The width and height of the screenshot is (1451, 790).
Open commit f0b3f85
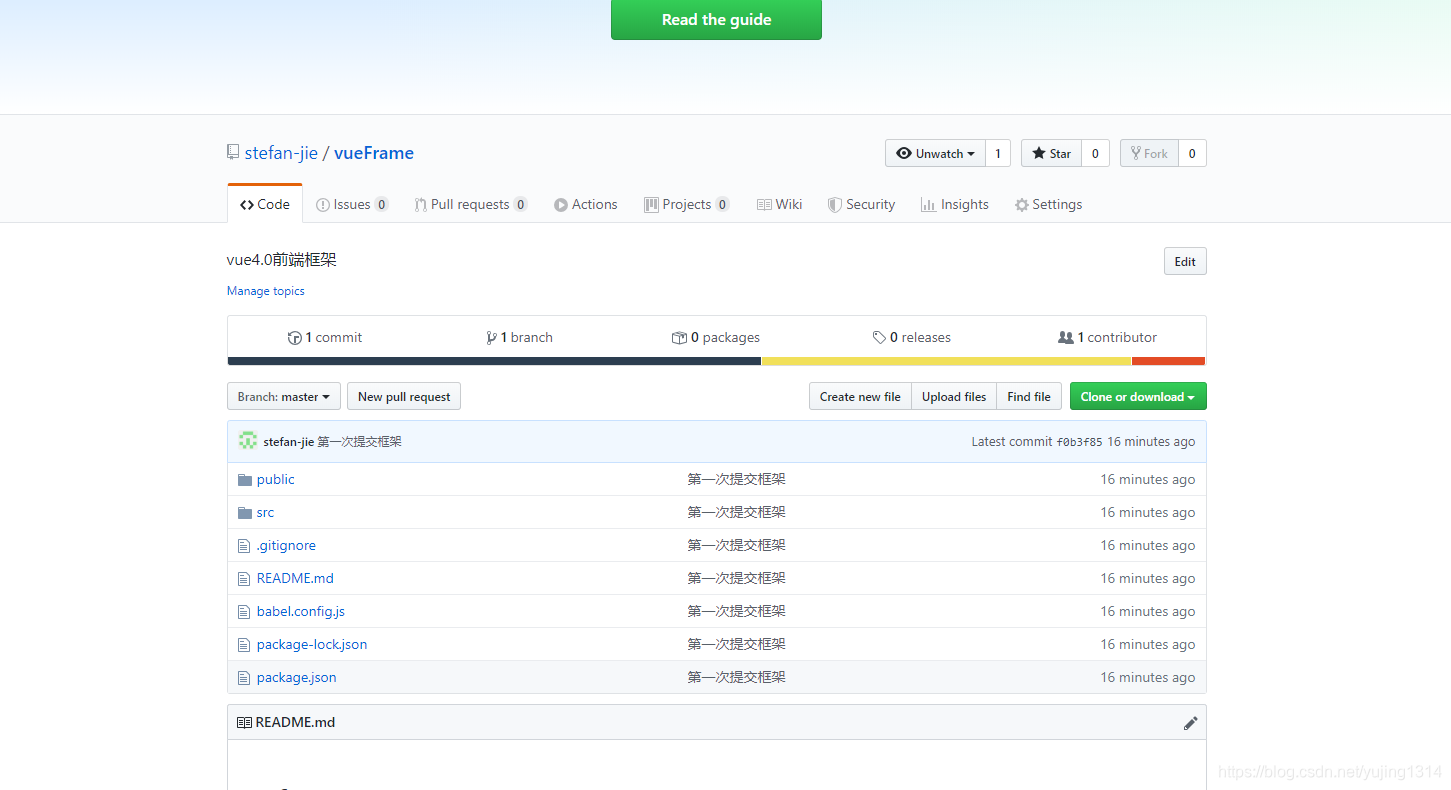point(1081,441)
